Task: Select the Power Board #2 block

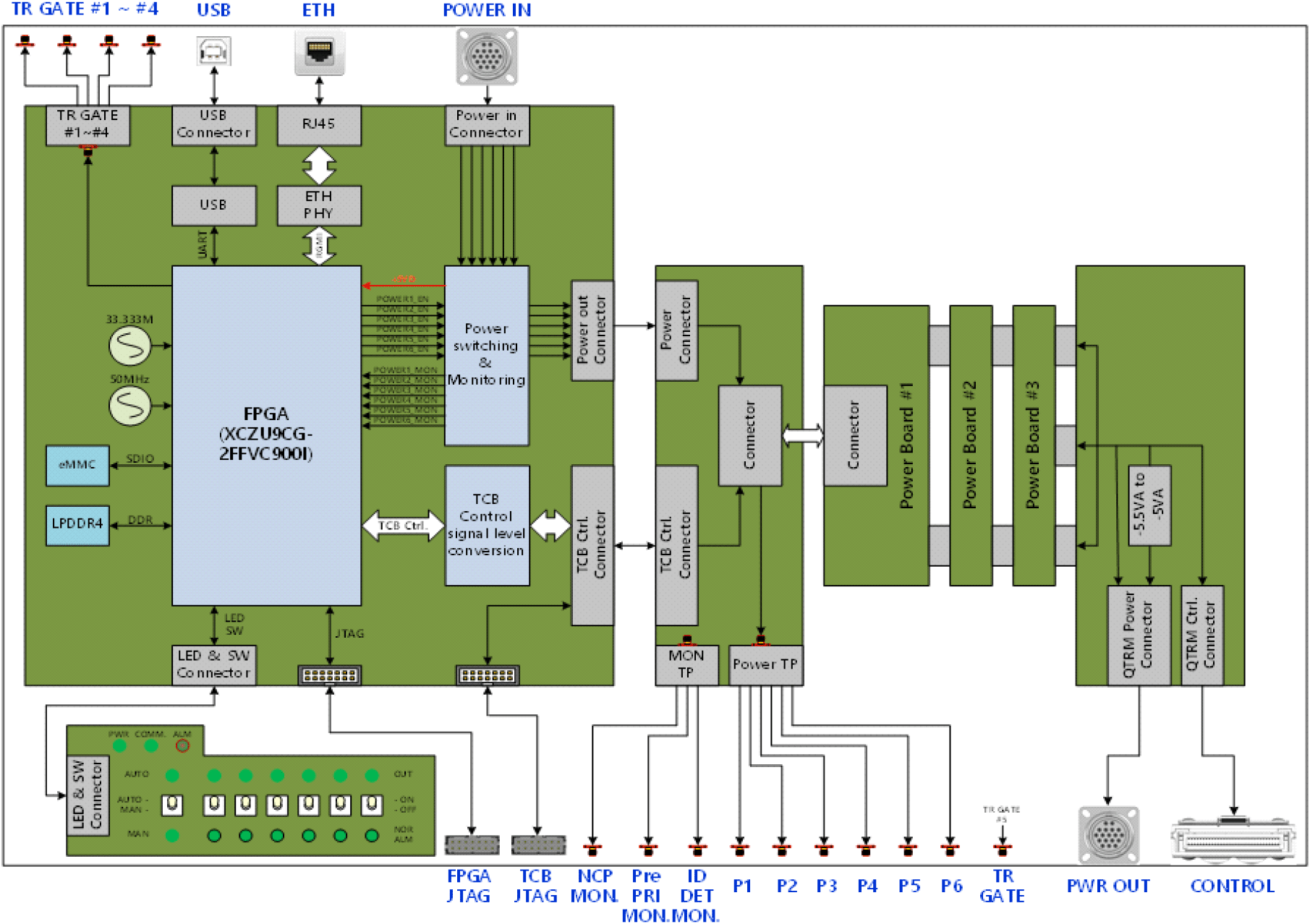Action: [970, 445]
